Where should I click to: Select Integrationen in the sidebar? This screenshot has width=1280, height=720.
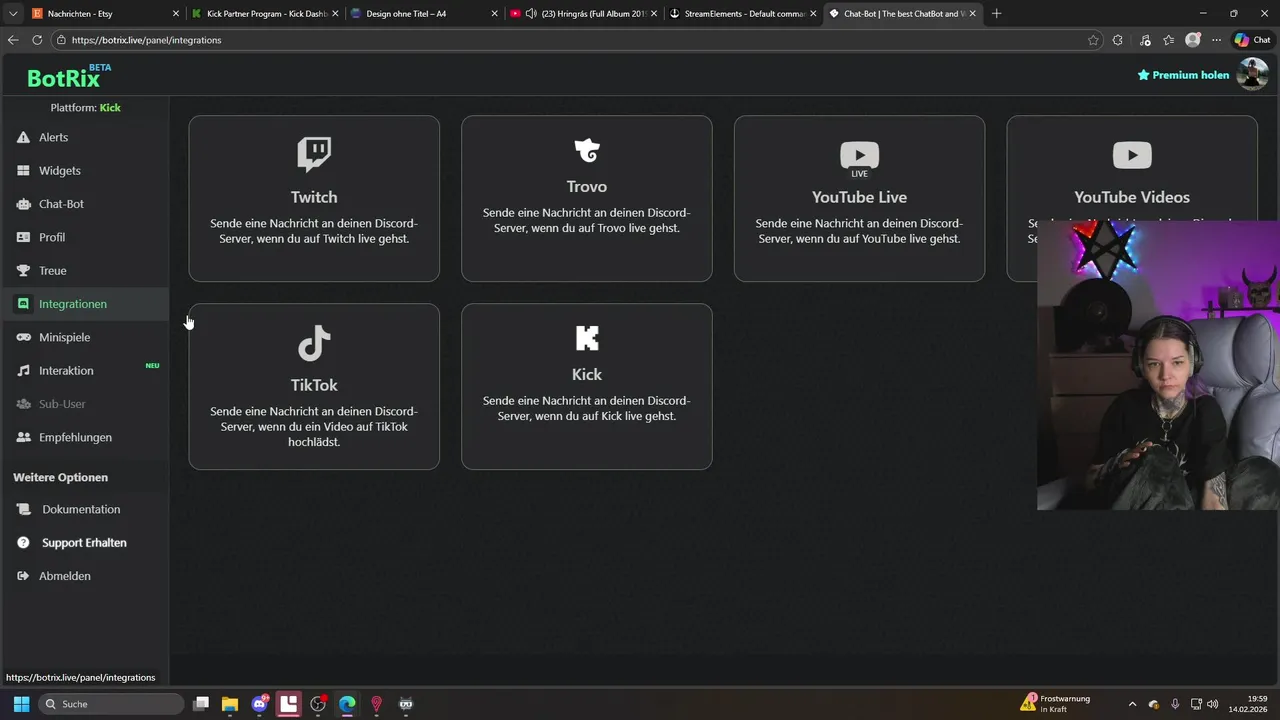coord(84,304)
